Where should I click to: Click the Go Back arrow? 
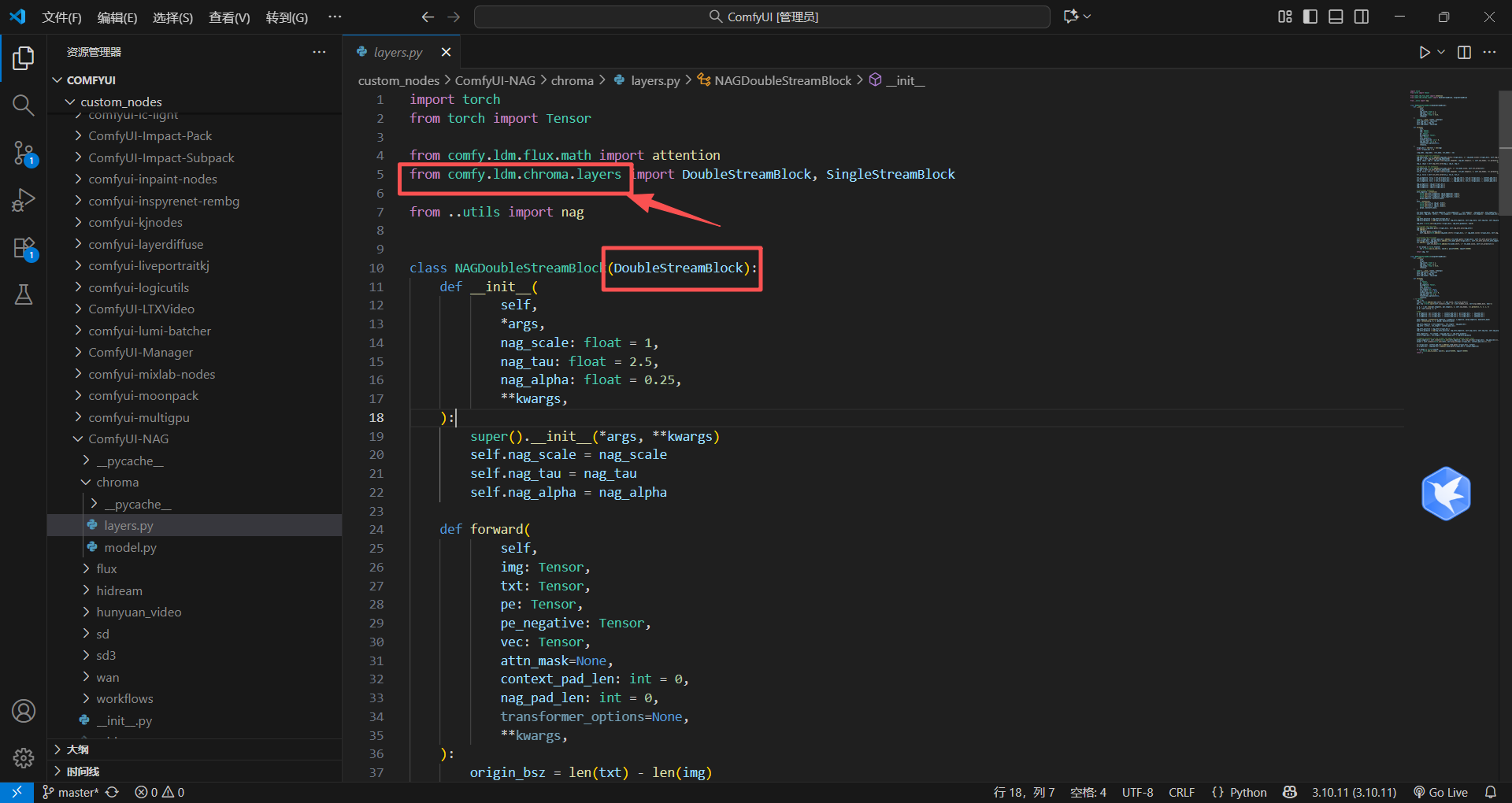(428, 17)
